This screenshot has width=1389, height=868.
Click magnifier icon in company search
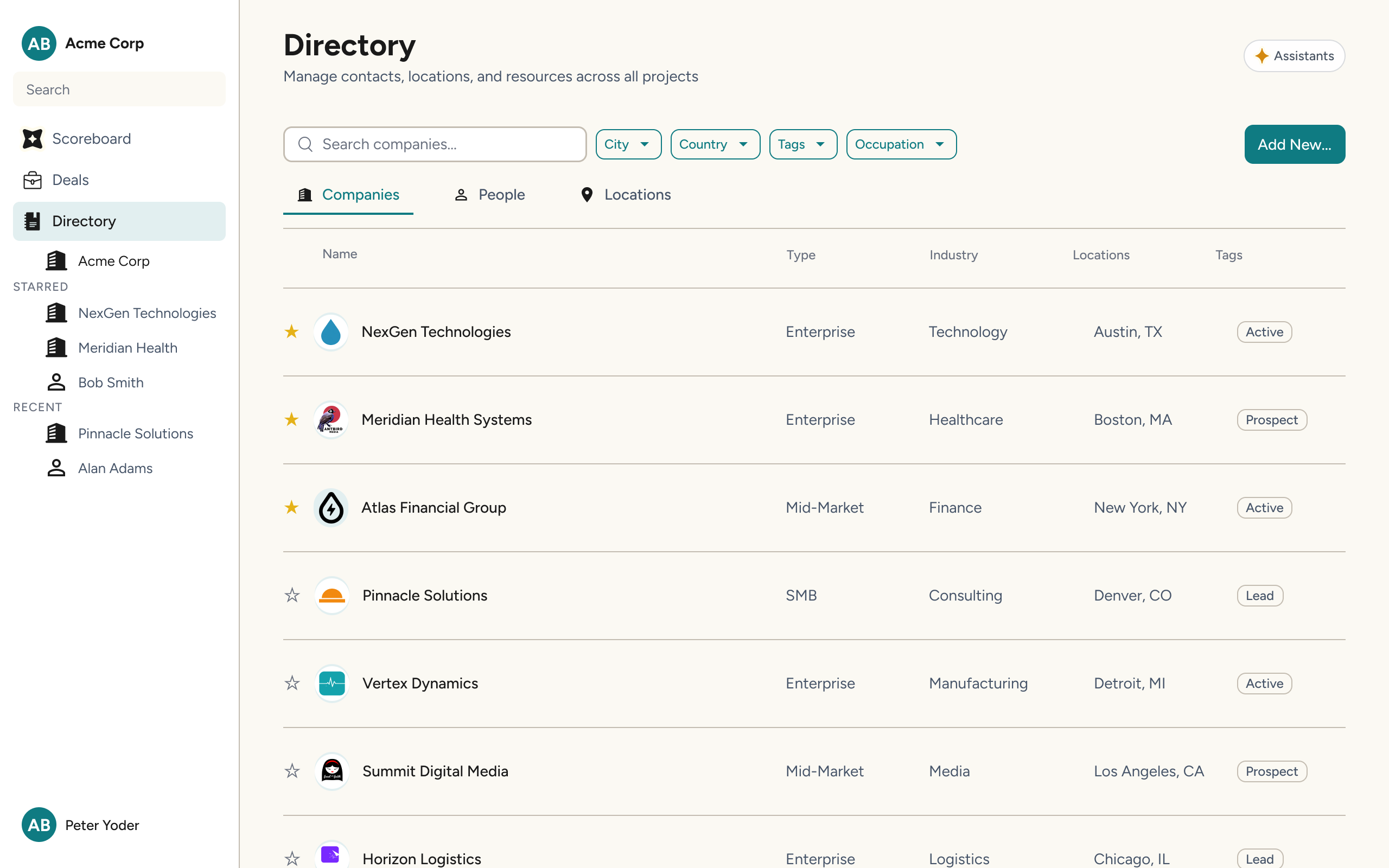point(305,144)
